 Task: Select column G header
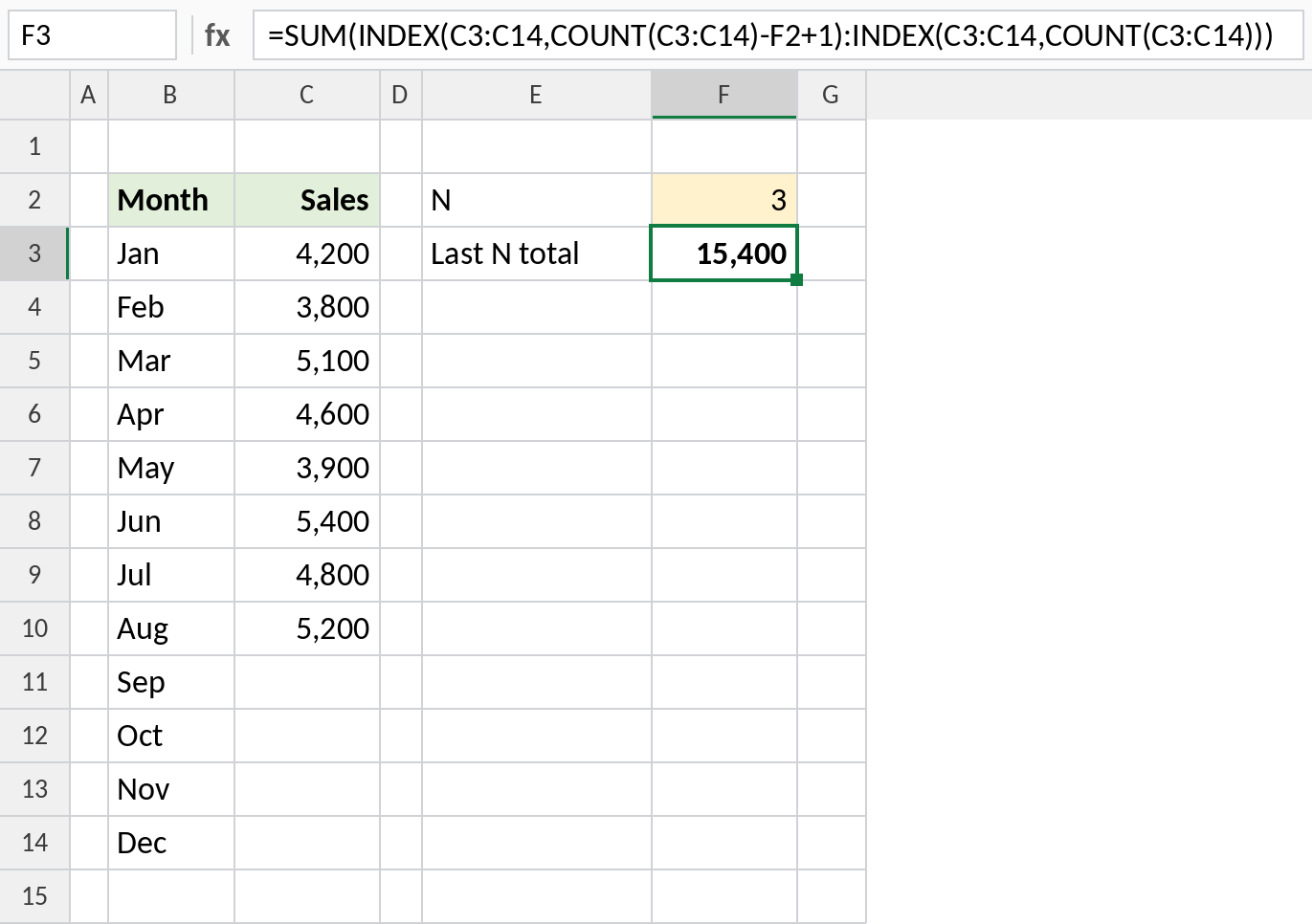(x=832, y=95)
